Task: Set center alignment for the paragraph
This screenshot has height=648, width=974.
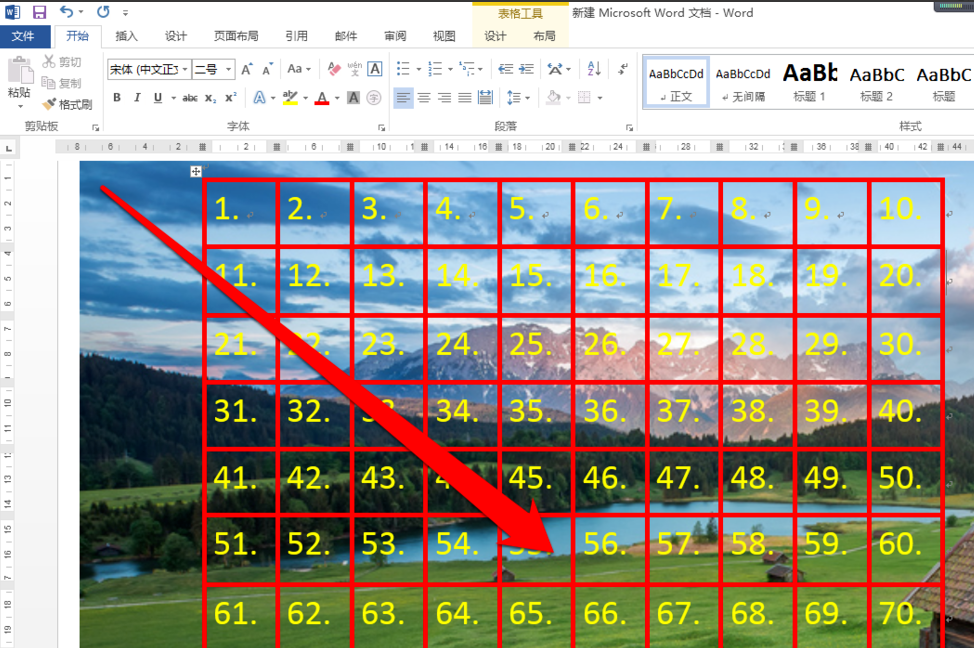Action: [x=424, y=98]
